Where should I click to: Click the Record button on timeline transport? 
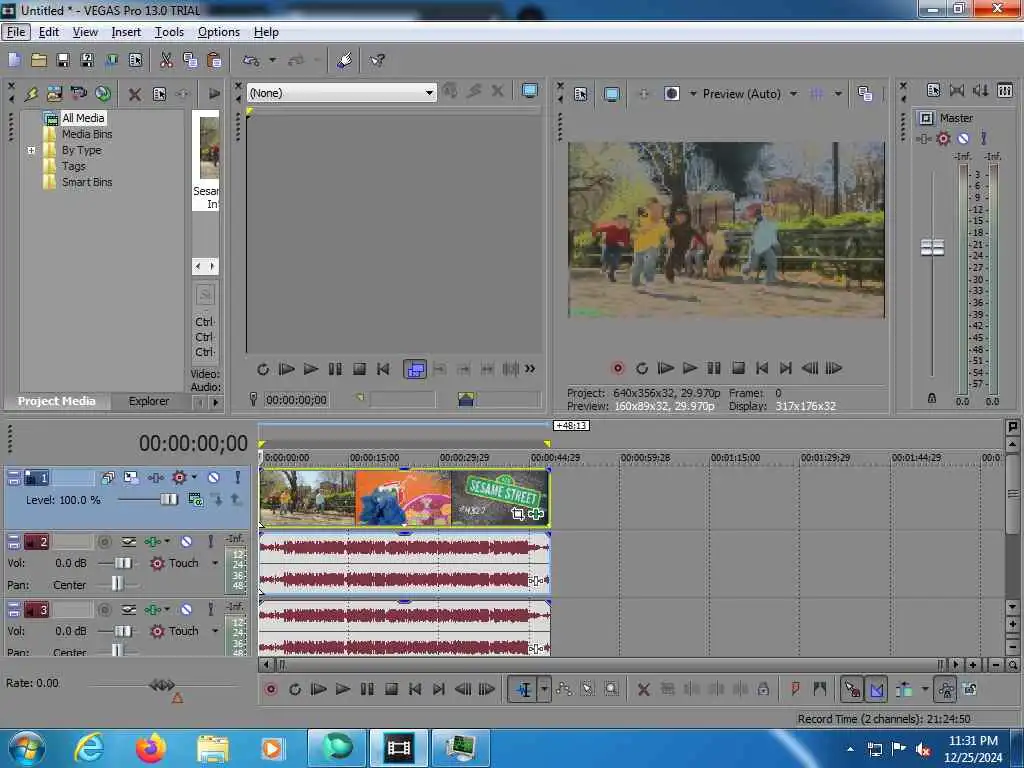pyautogui.click(x=270, y=689)
